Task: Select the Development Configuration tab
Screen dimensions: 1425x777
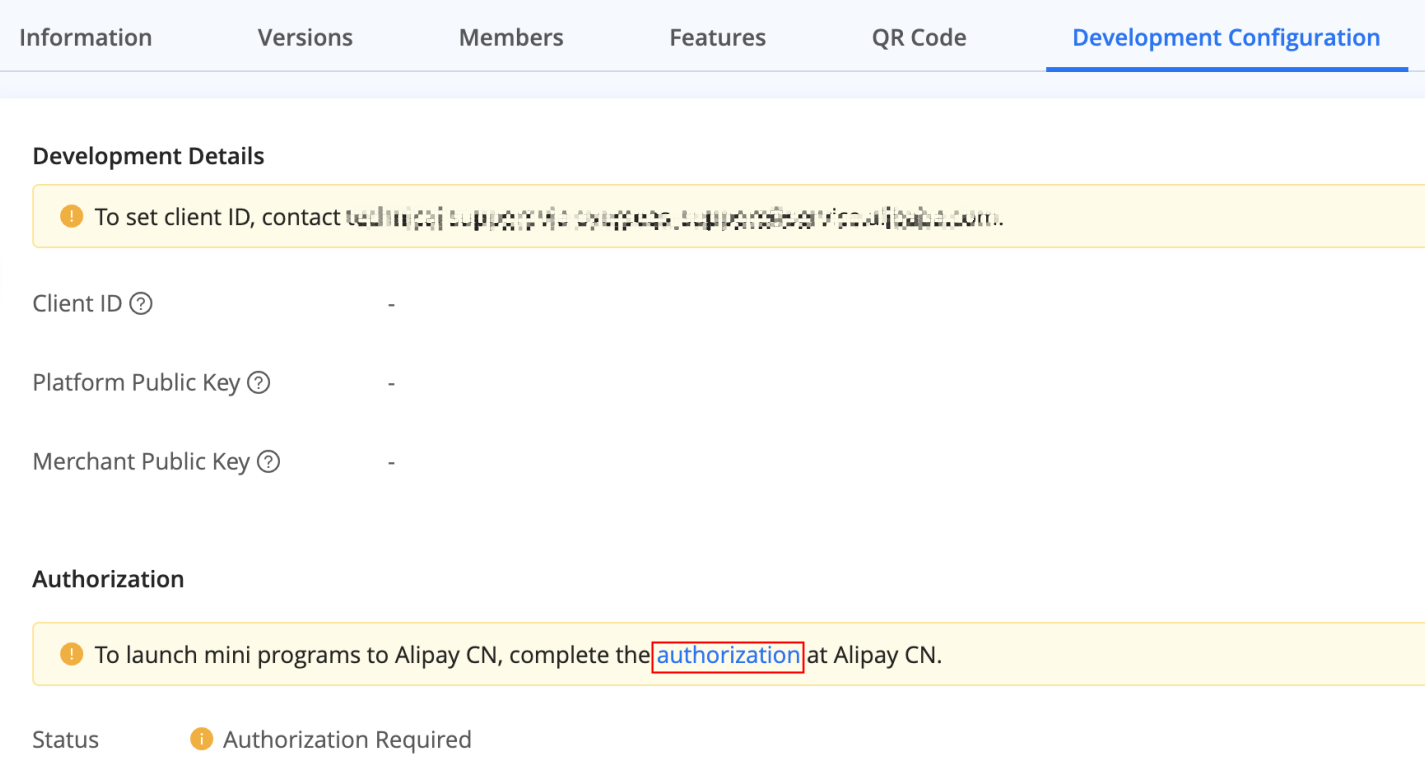Action: [x=1226, y=38]
